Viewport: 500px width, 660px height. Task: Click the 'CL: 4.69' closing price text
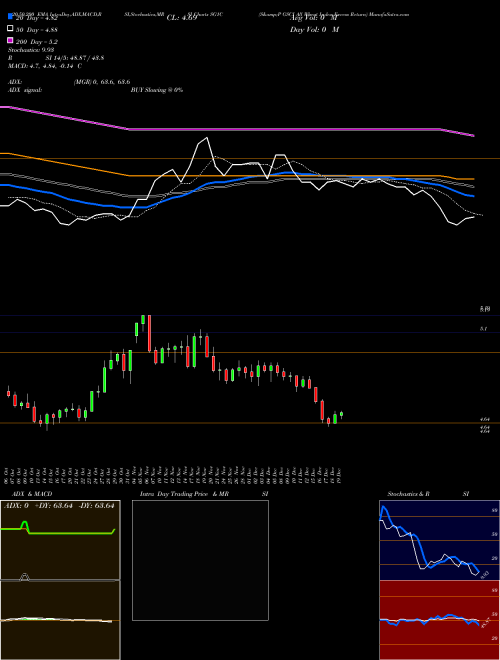(x=182, y=18)
